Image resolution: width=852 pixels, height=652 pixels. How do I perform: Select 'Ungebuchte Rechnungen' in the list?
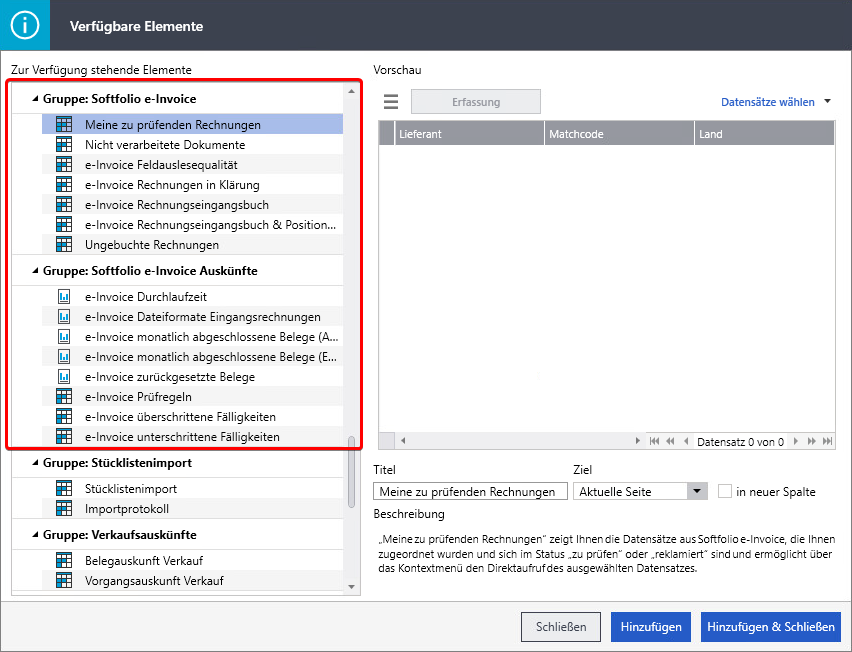pyautogui.click(x=192, y=244)
